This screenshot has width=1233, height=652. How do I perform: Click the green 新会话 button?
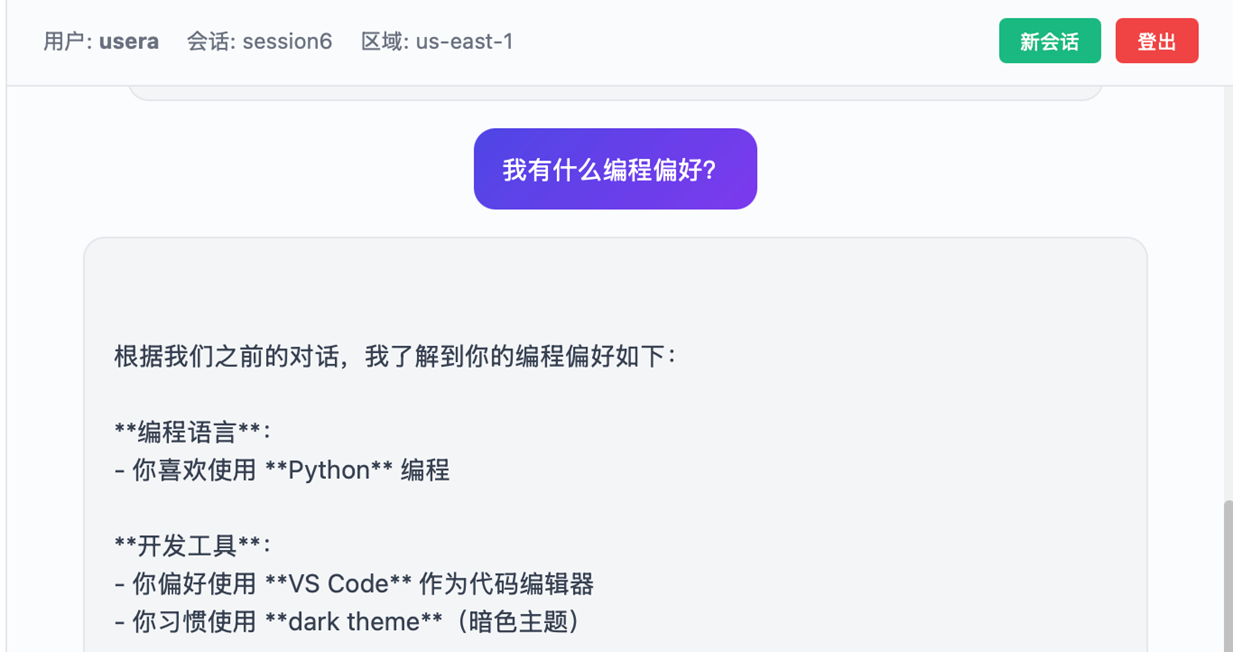click(1049, 42)
